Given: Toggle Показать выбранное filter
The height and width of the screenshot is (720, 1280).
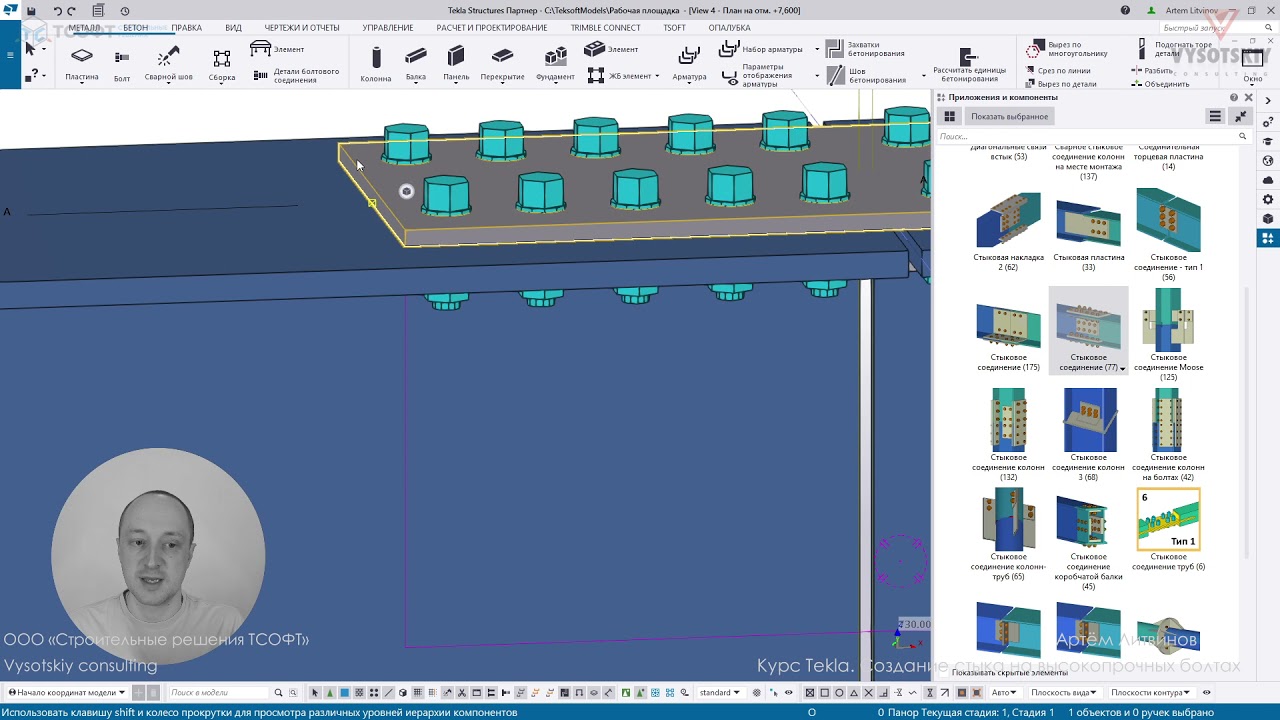Looking at the screenshot, I should coord(1009,117).
